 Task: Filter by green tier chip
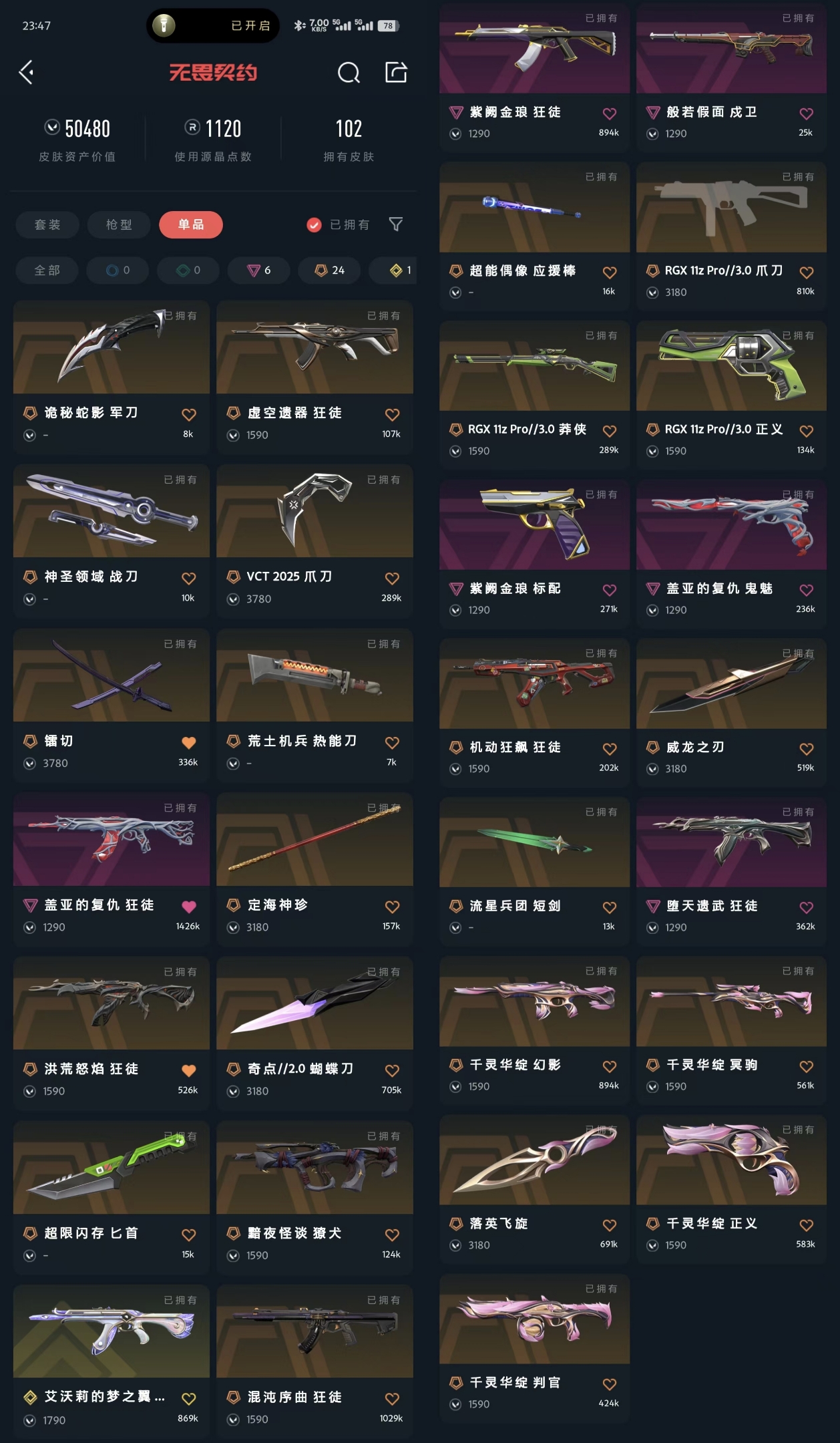(188, 270)
